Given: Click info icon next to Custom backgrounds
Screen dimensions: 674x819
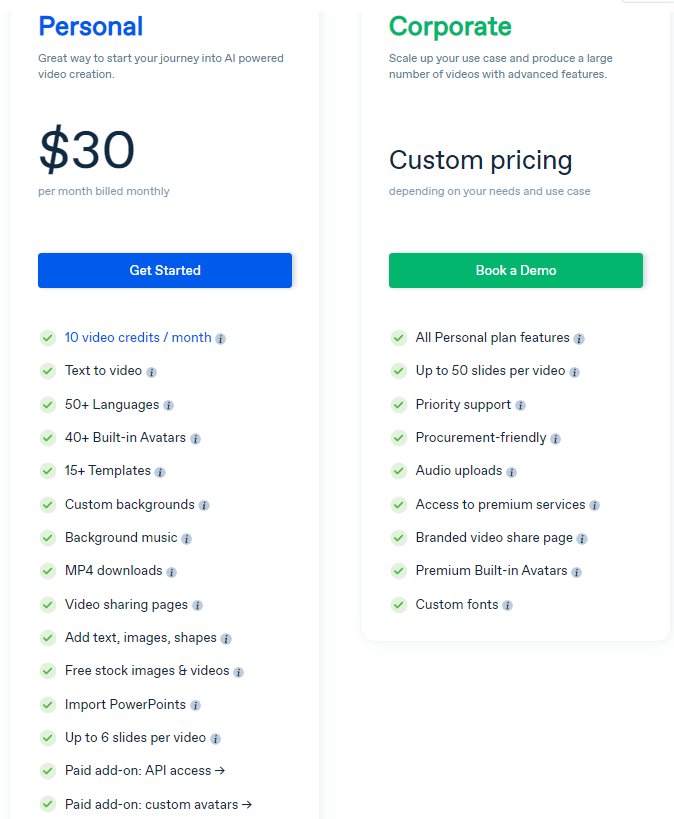Looking at the screenshot, I should pos(204,506).
